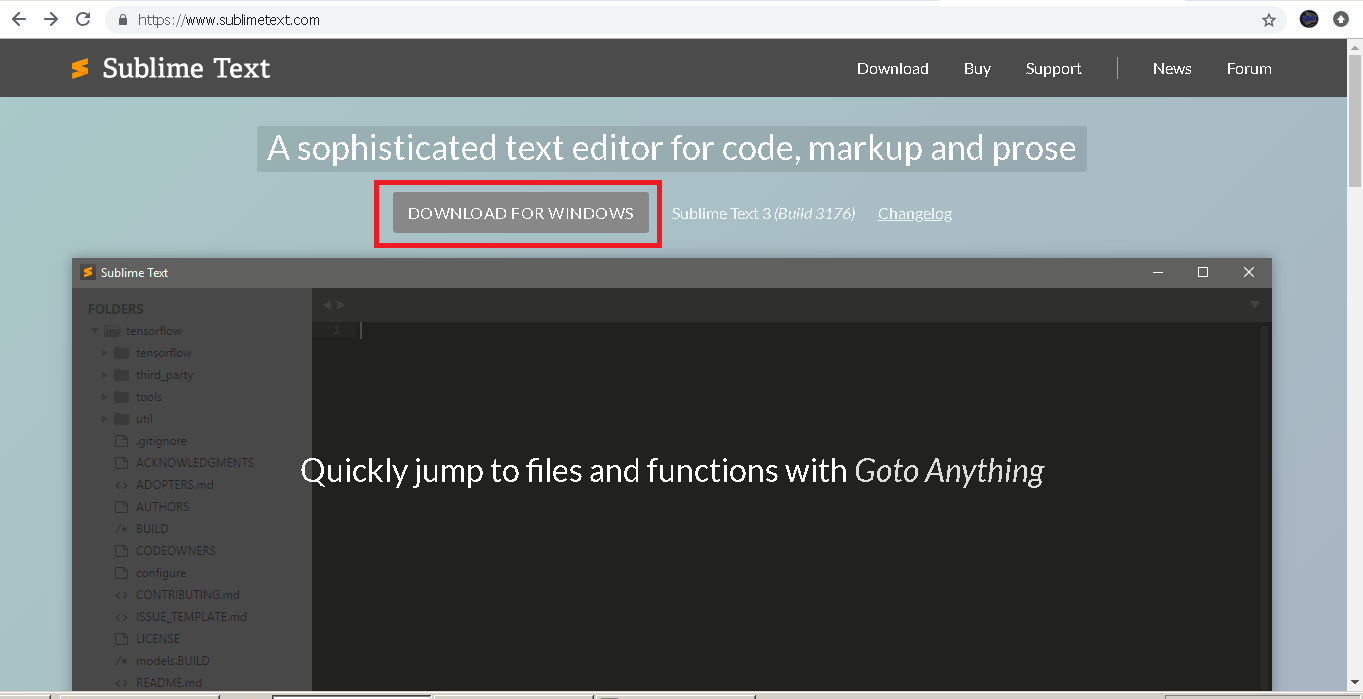Viewport: 1363px width, 699px height.
Task: Open the Support menu item
Action: (1053, 68)
